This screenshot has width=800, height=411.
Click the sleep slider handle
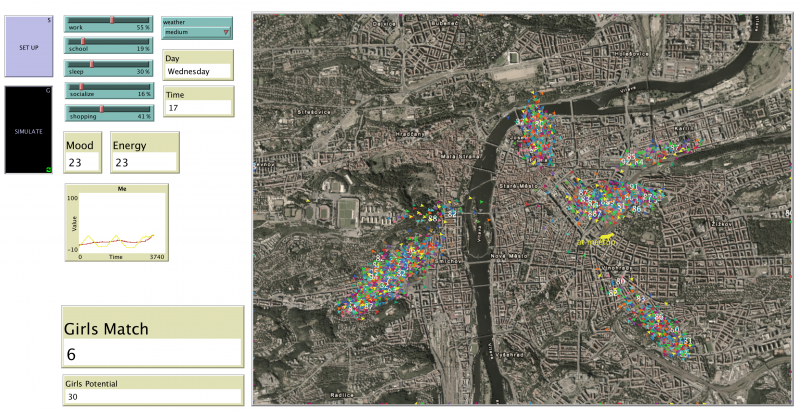click(92, 64)
